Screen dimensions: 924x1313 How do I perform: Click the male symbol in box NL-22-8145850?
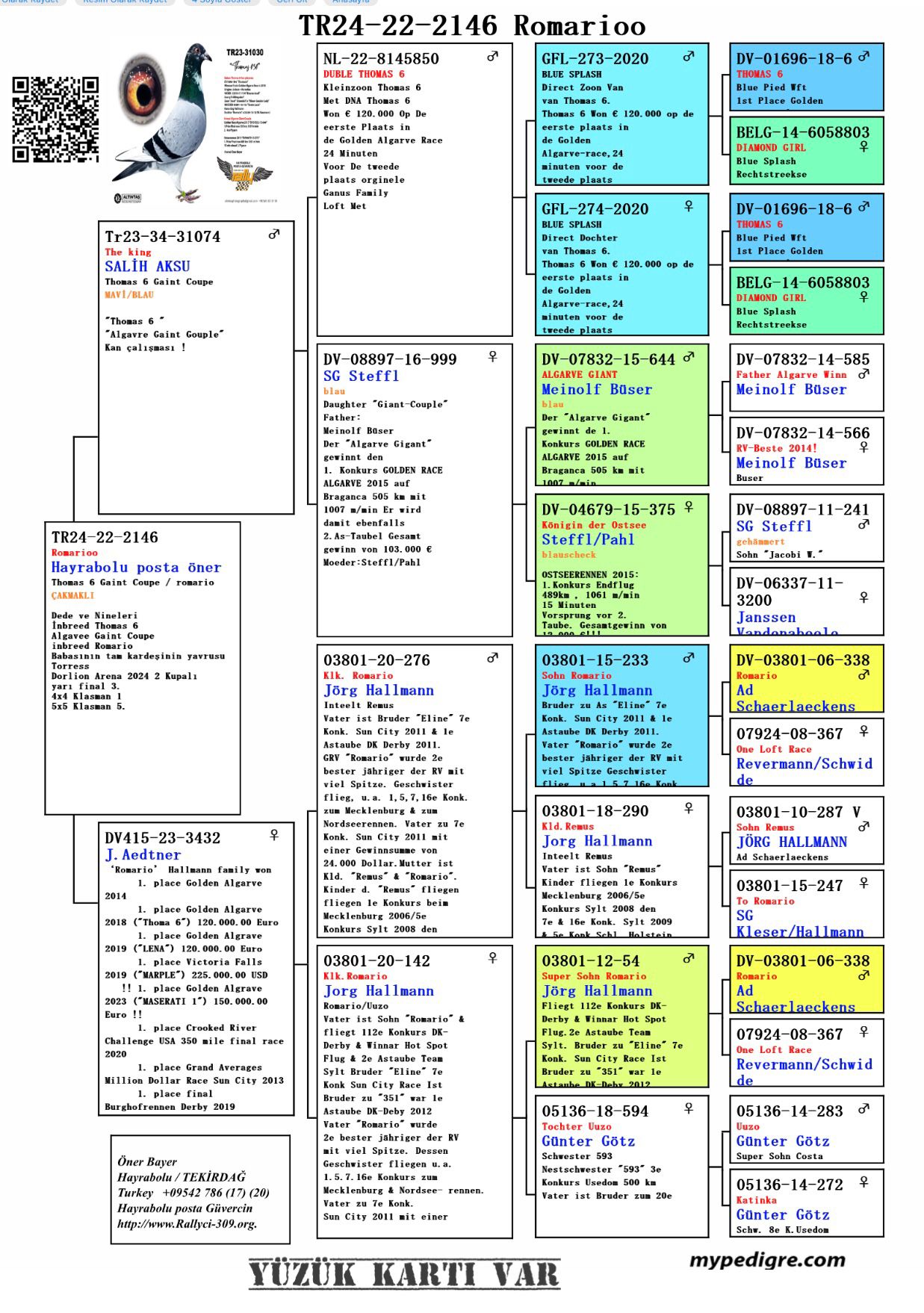pos(492,57)
